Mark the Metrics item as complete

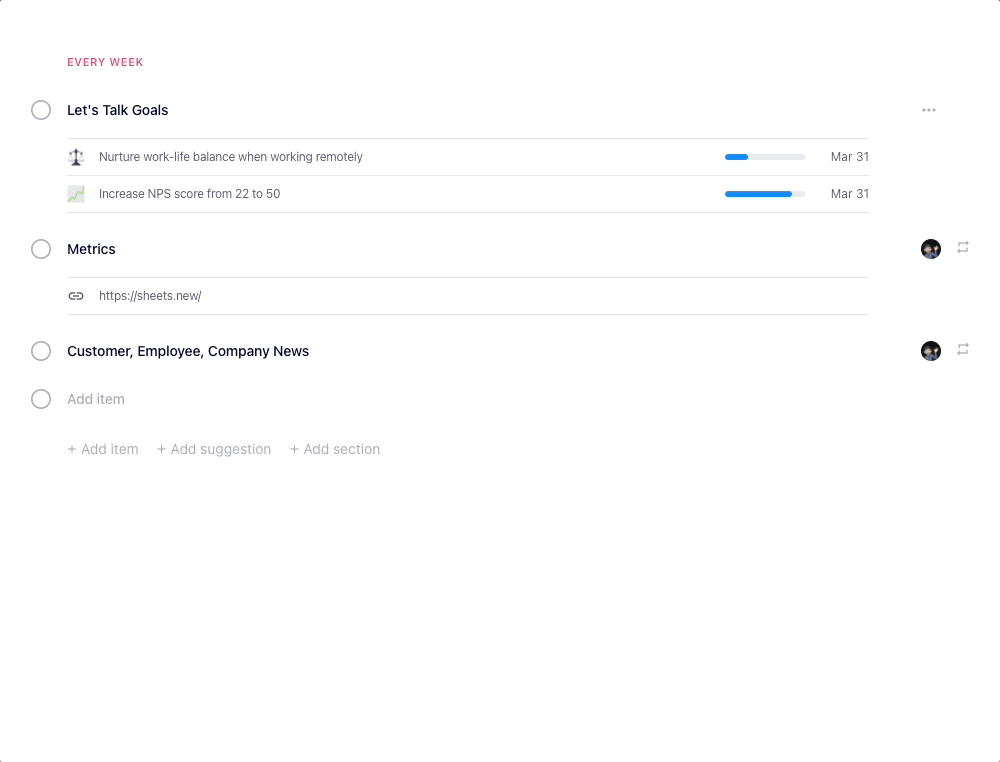41,249
